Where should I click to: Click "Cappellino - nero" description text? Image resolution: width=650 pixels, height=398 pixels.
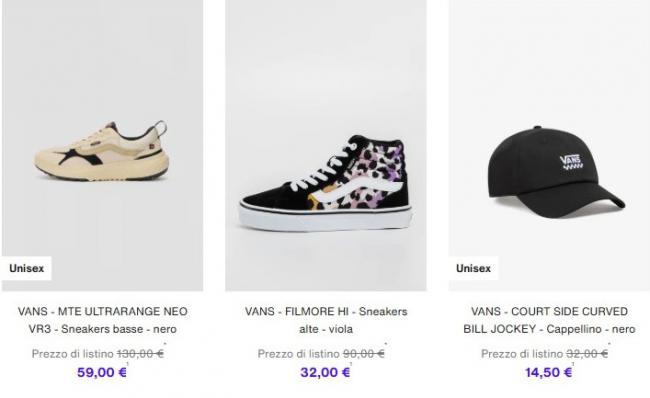[x=591, y=329]
